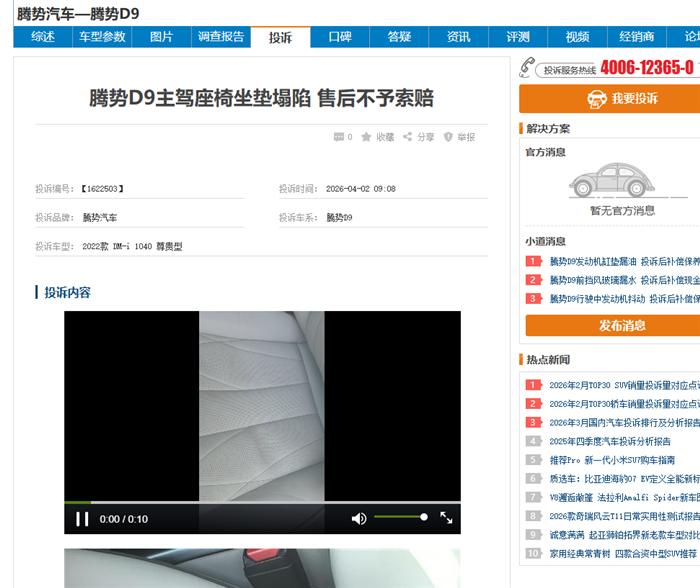This screenshot has height=588, width=700.
Task: Open 2026款奇瑞风云T11测试报告 link
Action: tap(625, 516)
